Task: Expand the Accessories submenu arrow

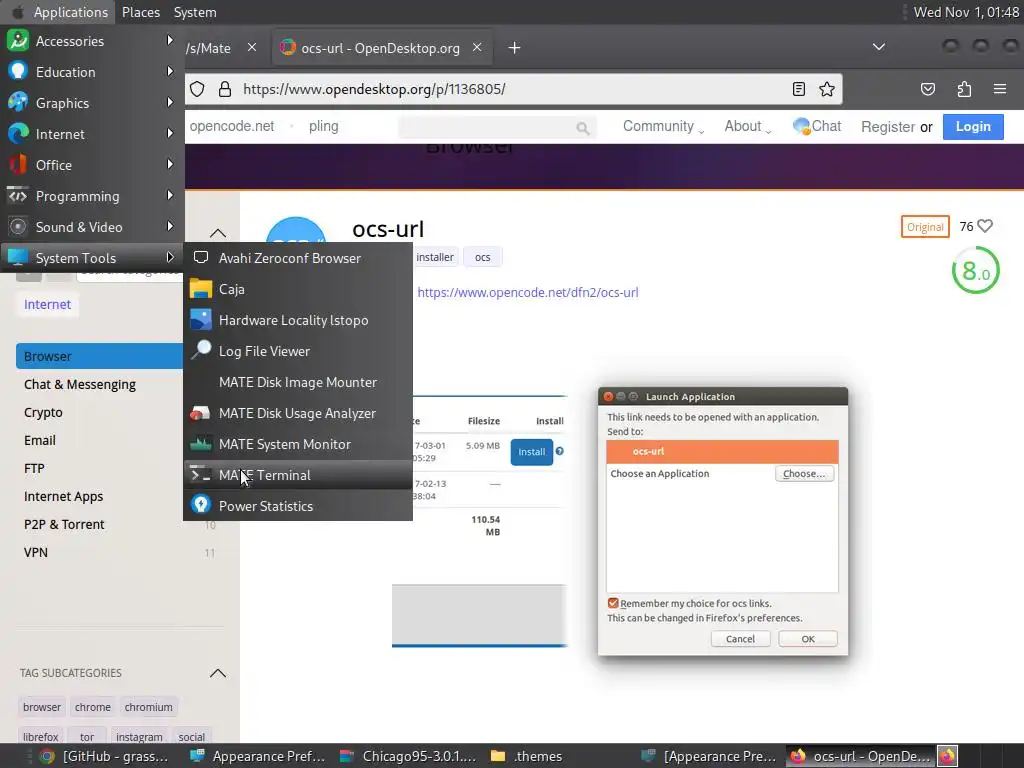Action: click(x=170, y=40)
